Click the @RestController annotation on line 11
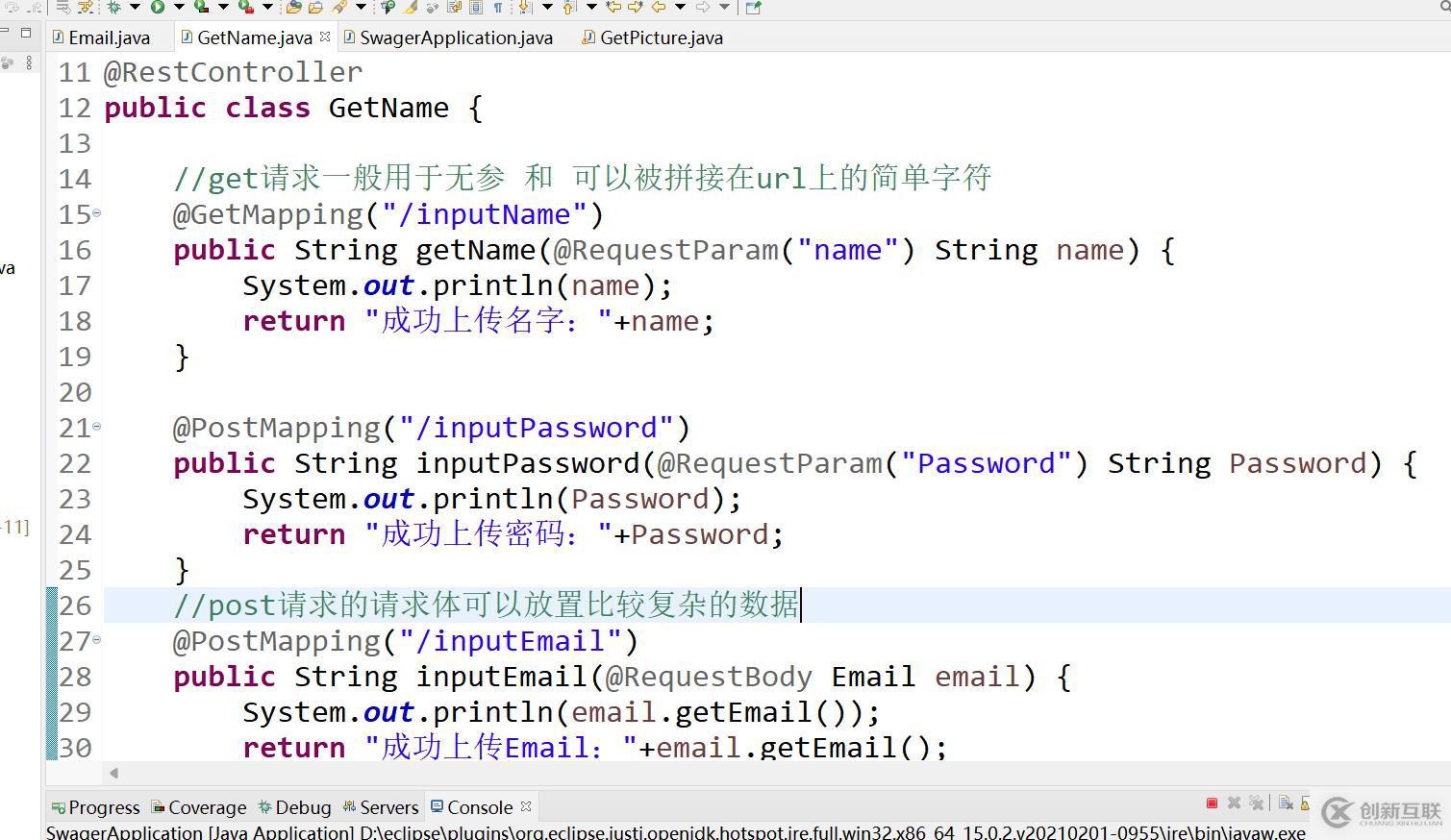The height and width of the screenshot is (840, 1451). pos(233,72)
